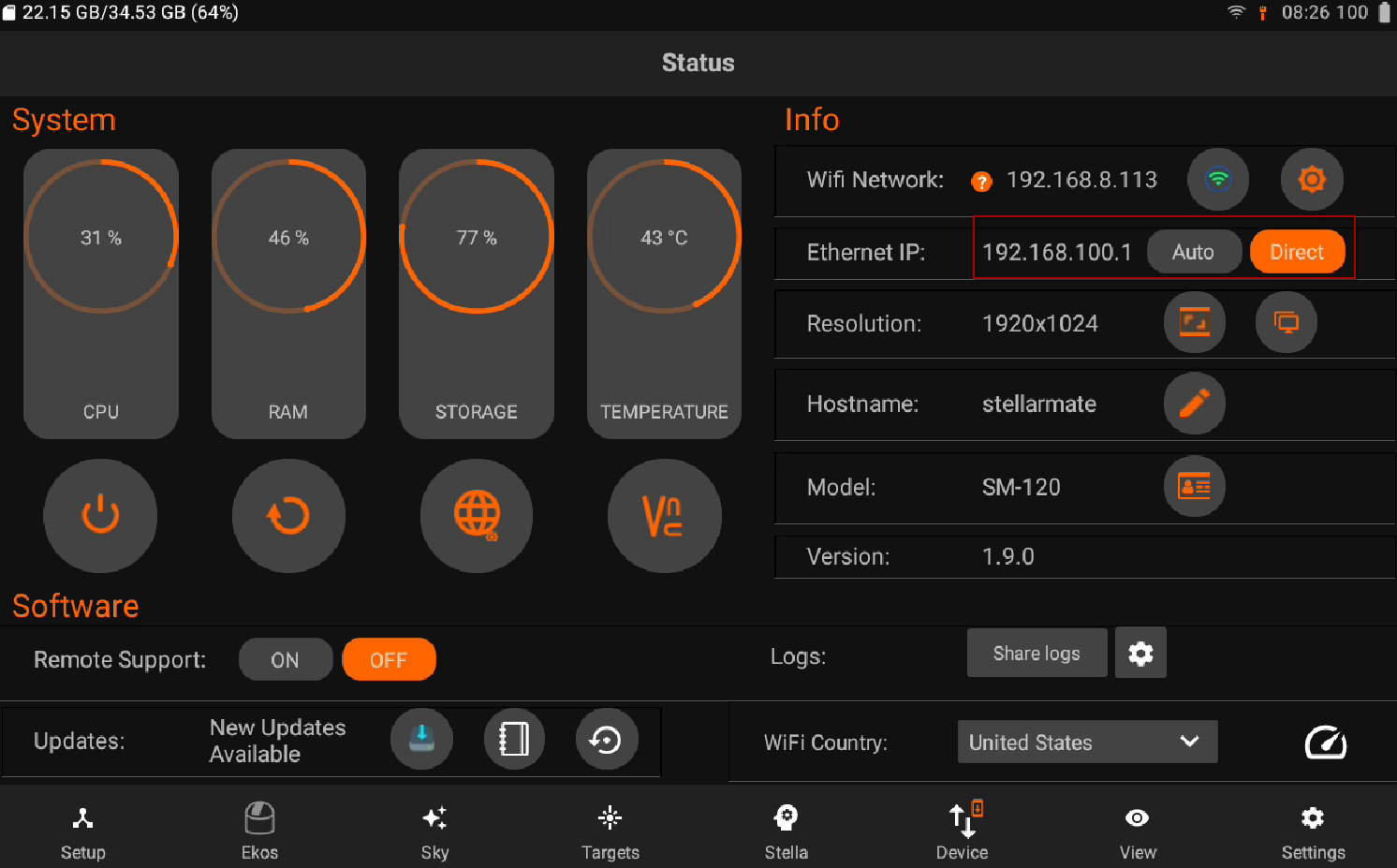Turn Remote Support ON

[286, 660]
